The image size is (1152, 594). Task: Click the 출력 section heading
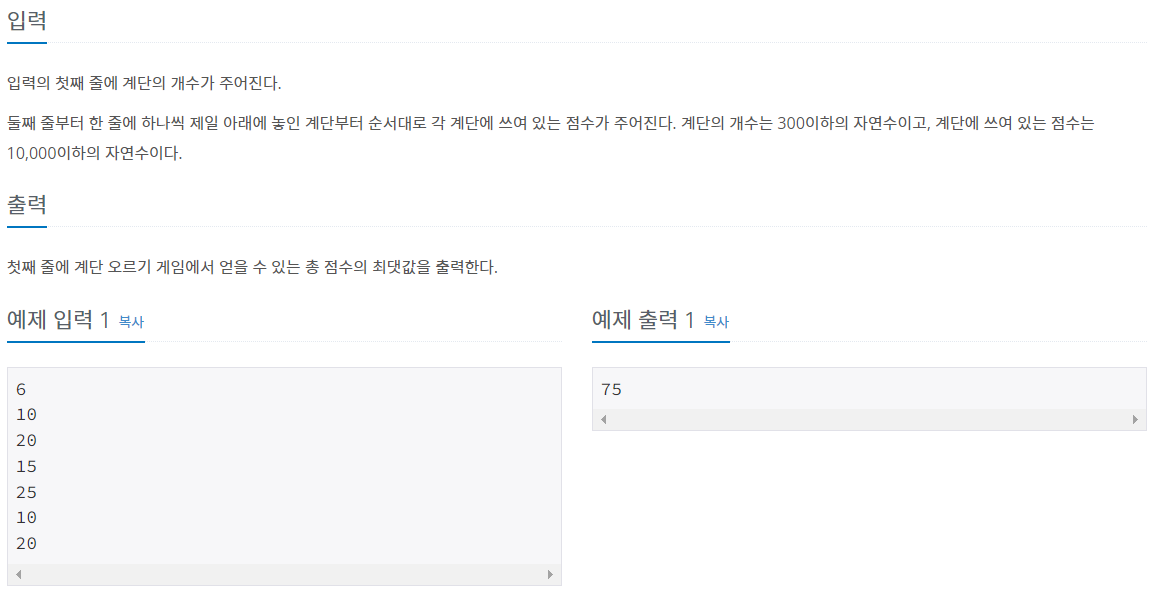(27, 204)
